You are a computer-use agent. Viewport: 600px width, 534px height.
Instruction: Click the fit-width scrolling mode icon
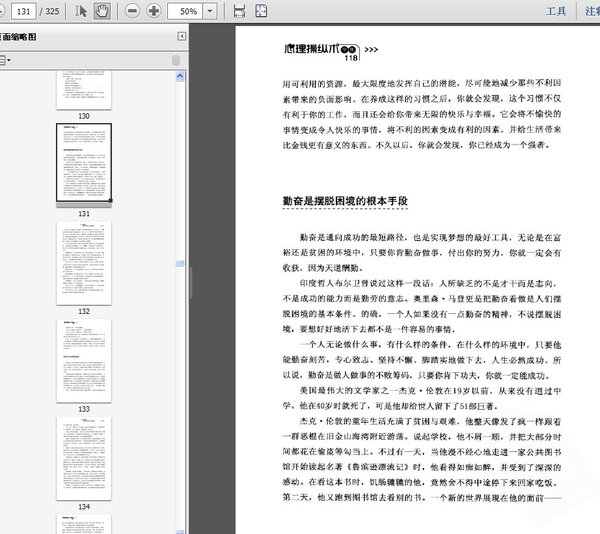coord(239,11)
